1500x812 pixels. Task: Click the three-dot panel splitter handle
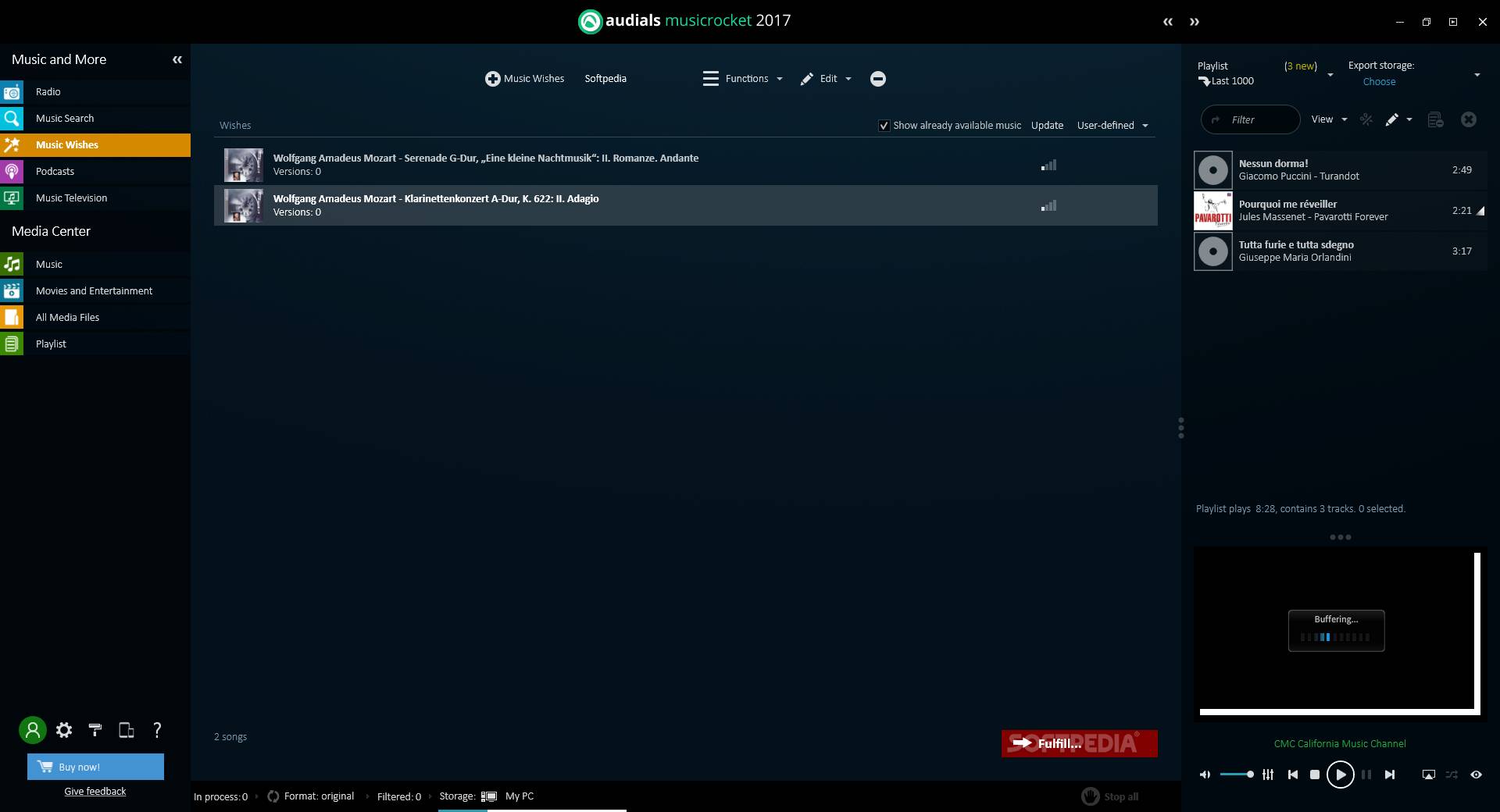click(1180, 428)
